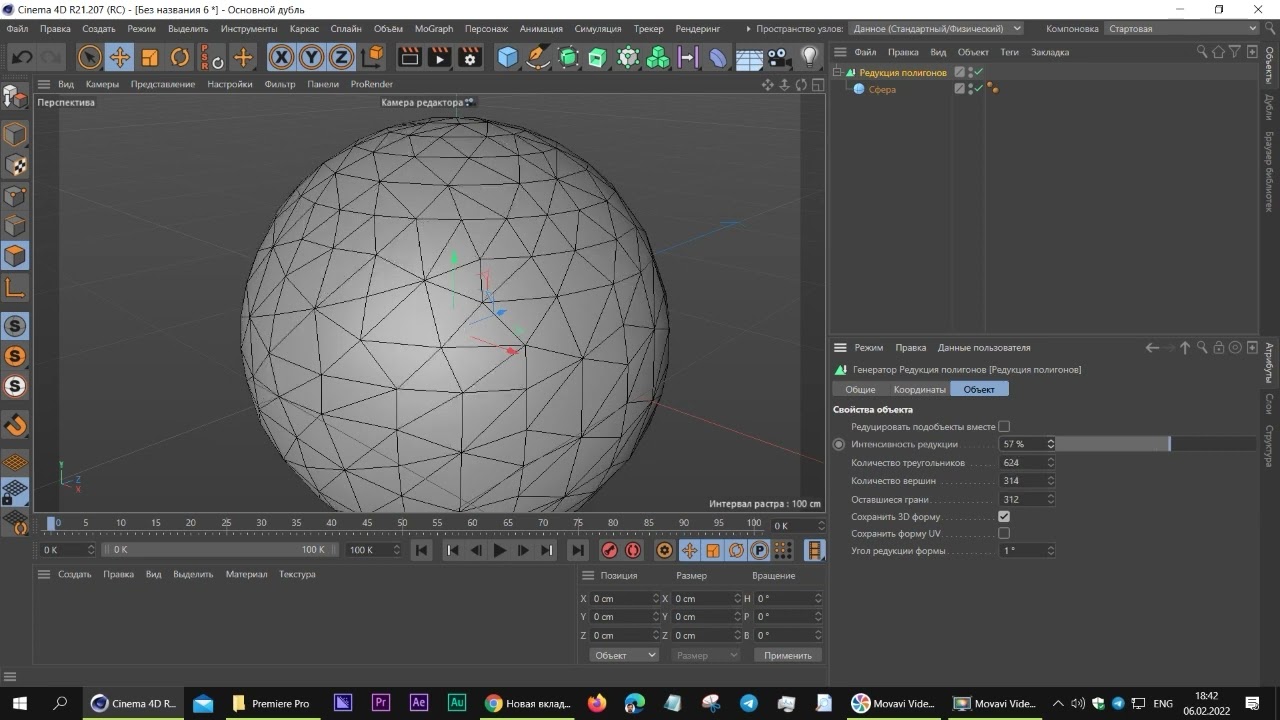The height and width of the screenshot is (720, 1280).
Task: Toggle X axis lock
Action: click(282, 57)
